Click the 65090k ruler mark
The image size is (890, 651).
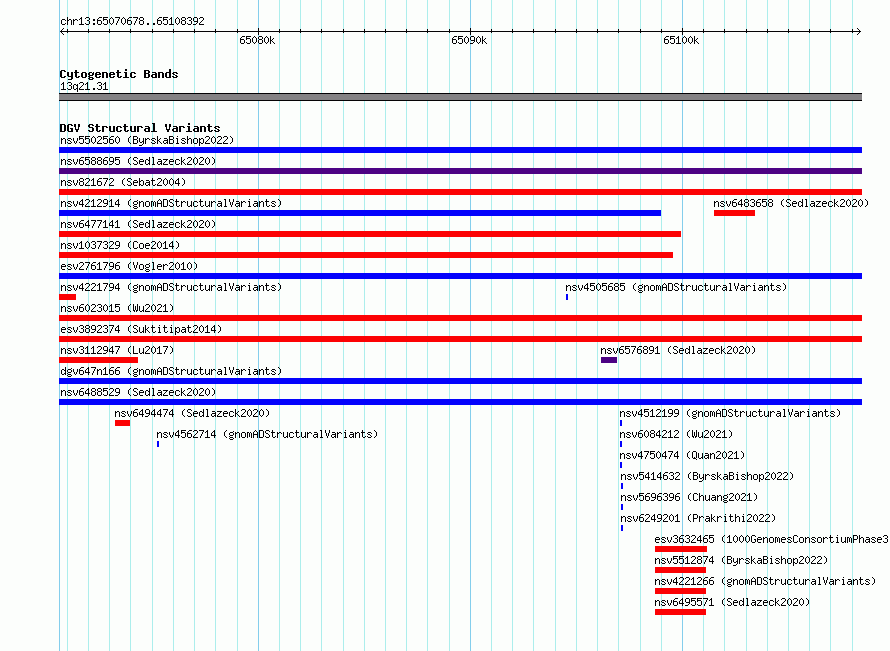click(x=469, y=40)
